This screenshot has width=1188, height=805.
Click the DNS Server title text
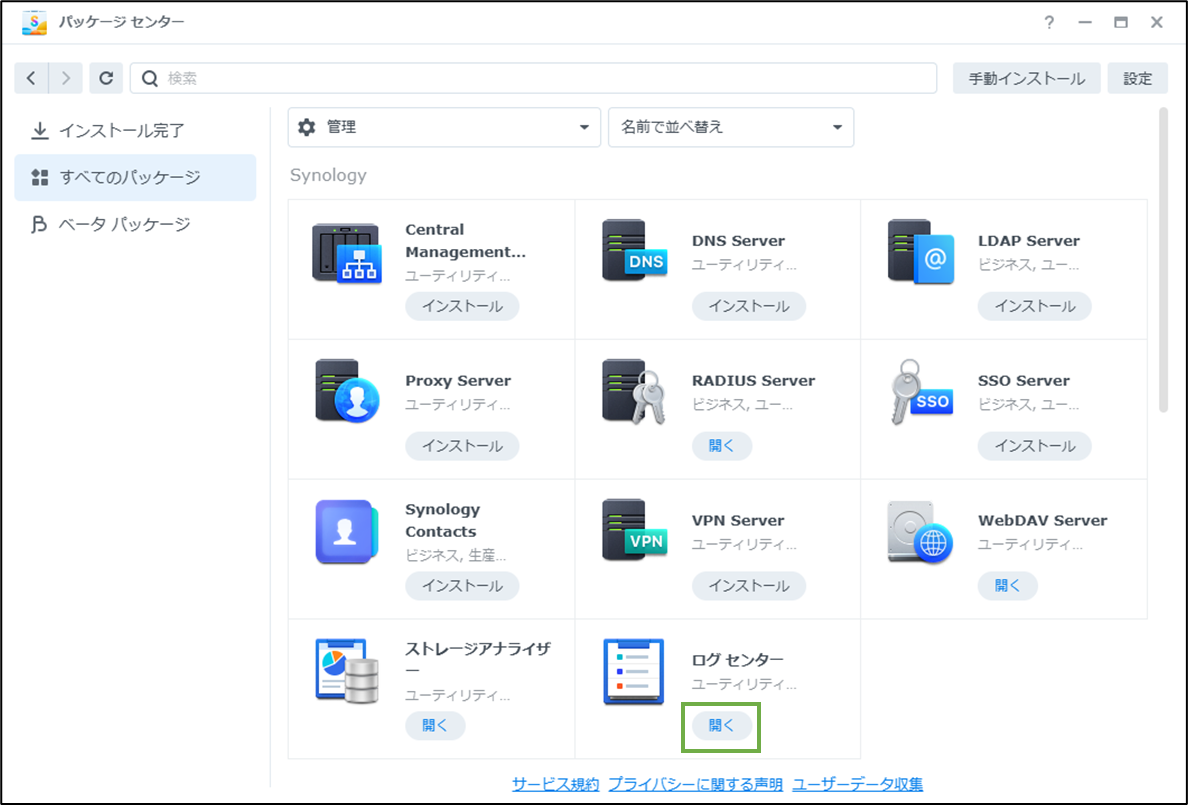[738, 241]
